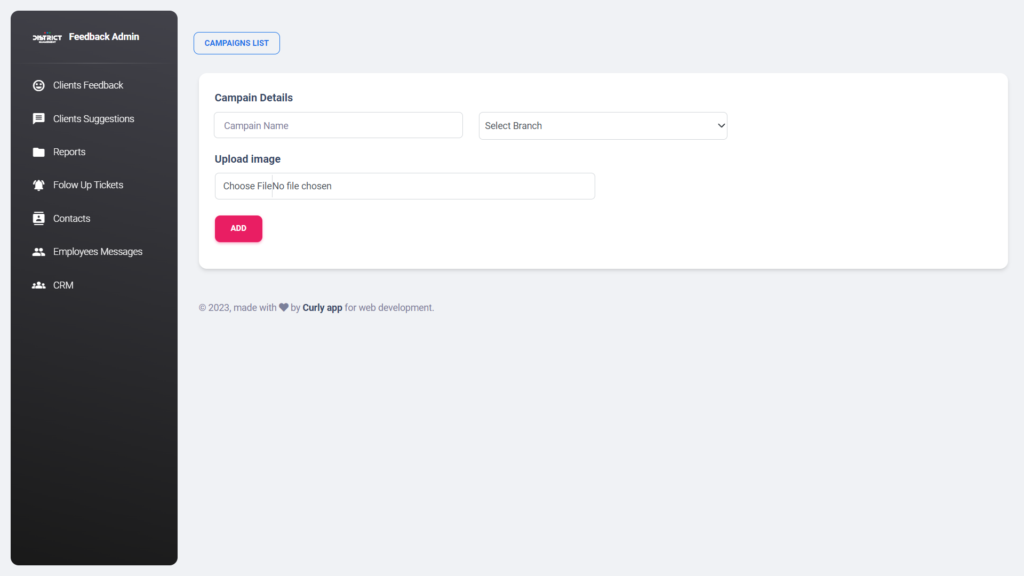Click the address book icon for Contacts

pyautogui.click(x=39, y=218)
